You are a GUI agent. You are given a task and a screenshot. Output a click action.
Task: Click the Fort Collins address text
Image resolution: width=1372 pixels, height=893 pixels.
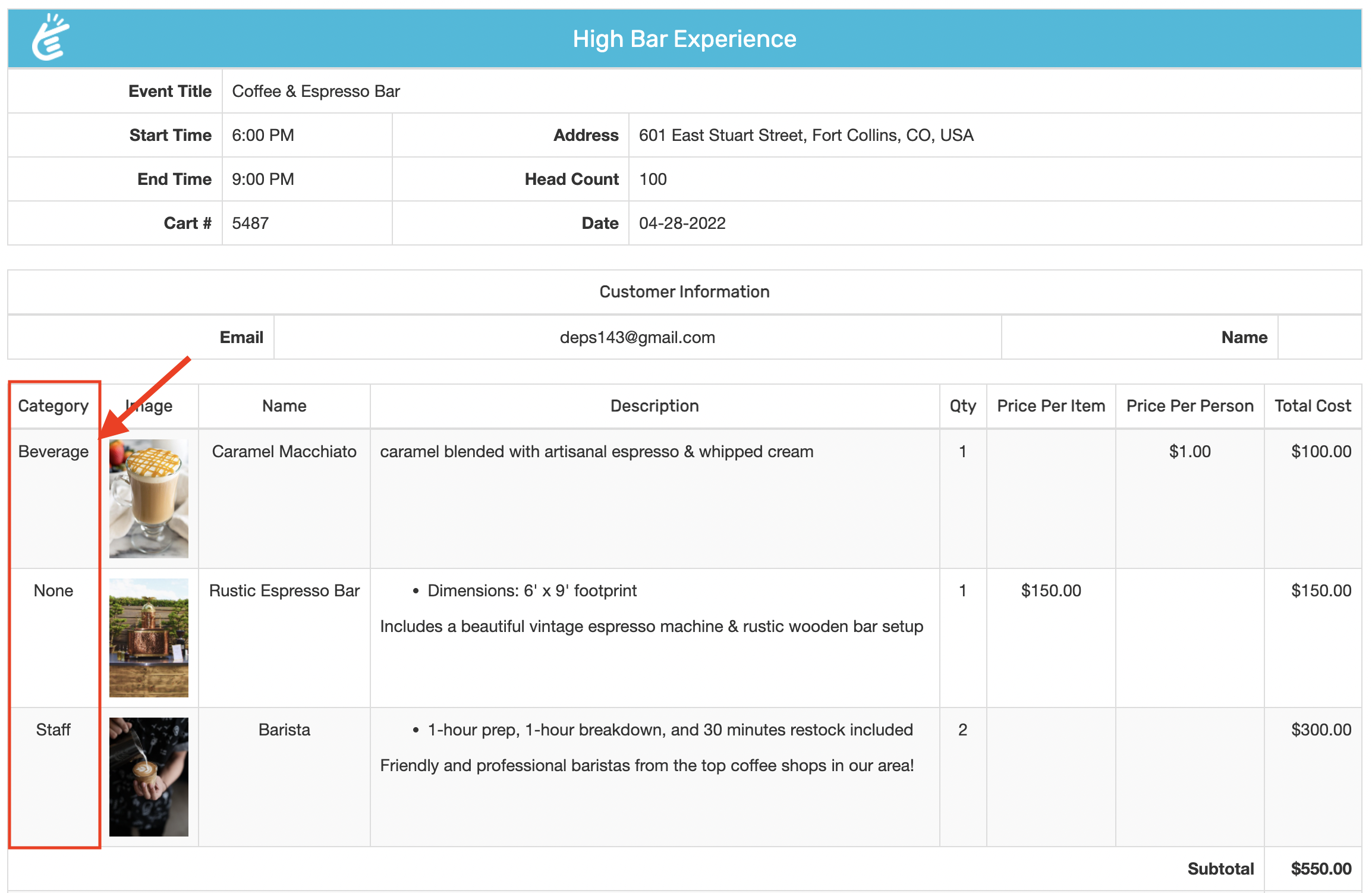(805, 136)
